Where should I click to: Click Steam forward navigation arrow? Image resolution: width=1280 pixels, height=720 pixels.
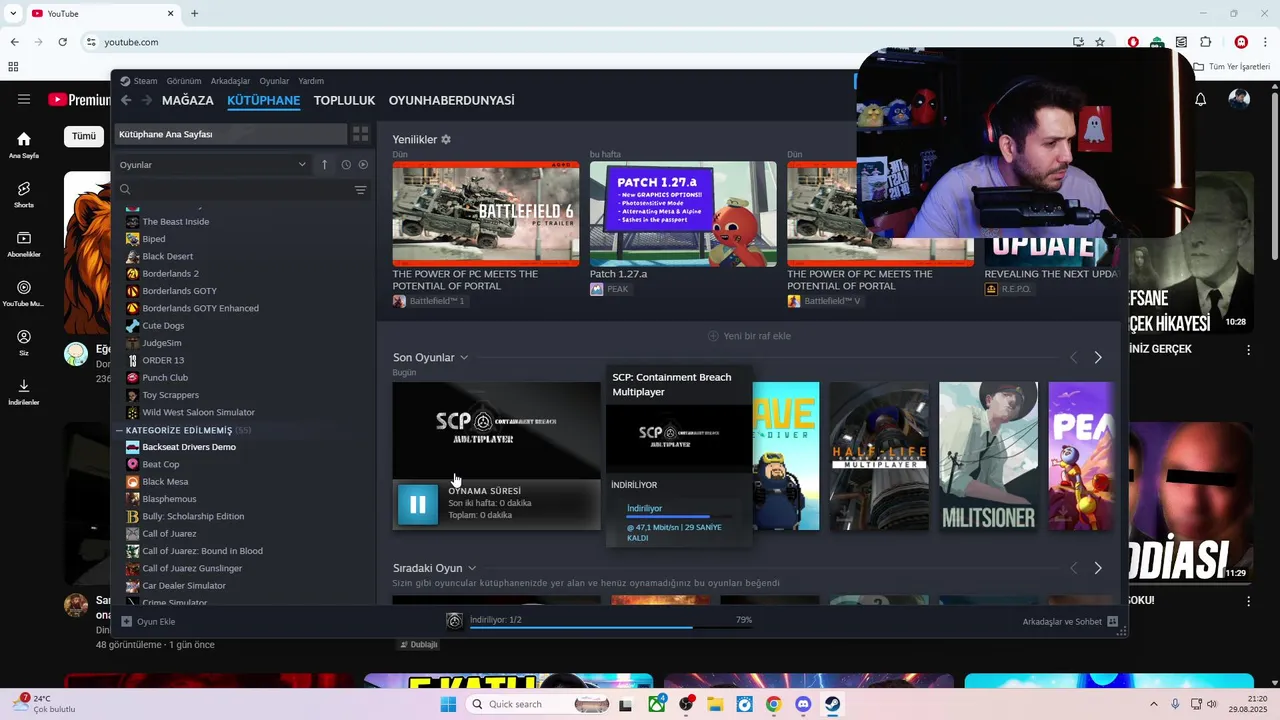click(x=147, y=100)
